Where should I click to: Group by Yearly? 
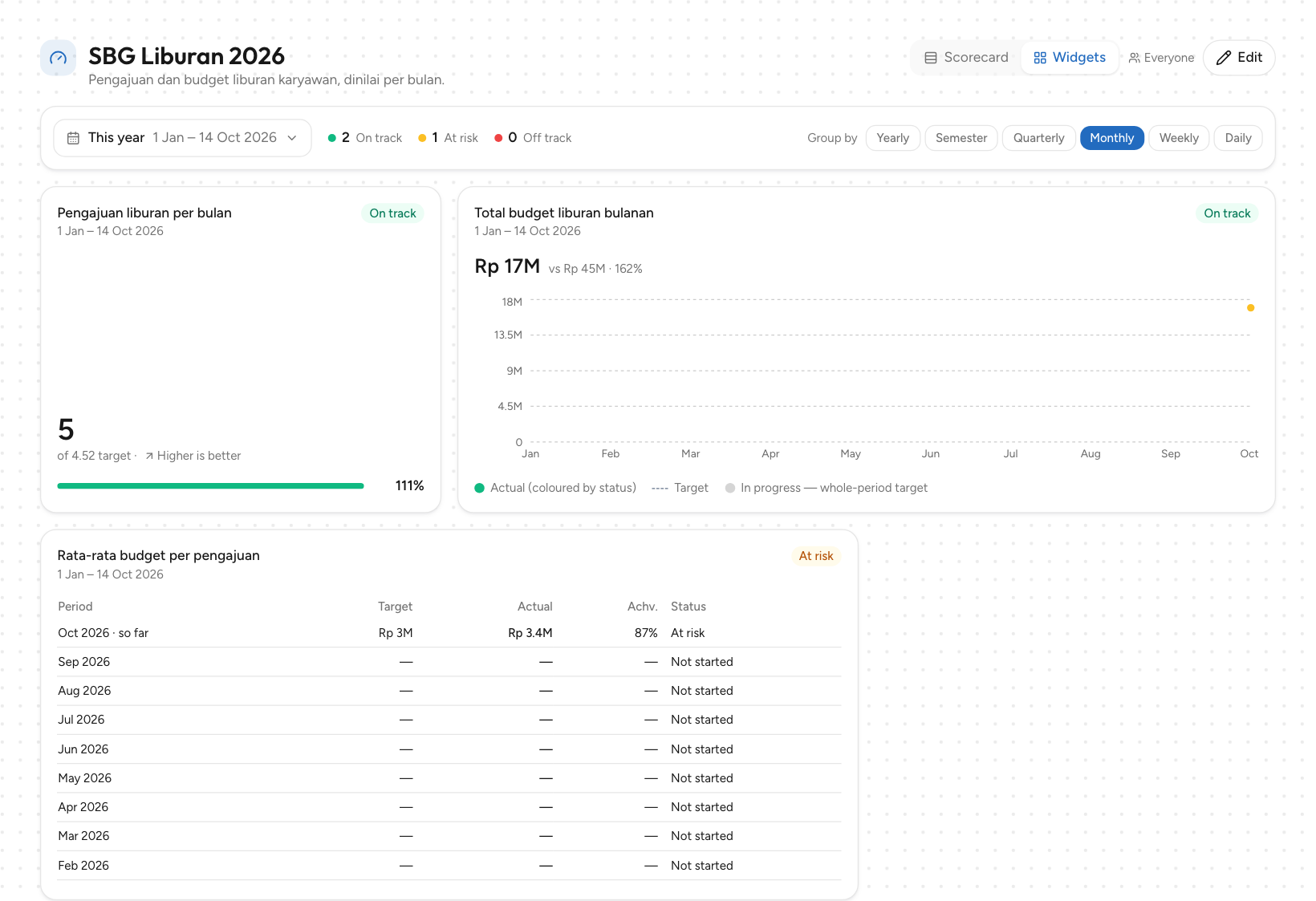pyautogui.click(x=892, y=138)
